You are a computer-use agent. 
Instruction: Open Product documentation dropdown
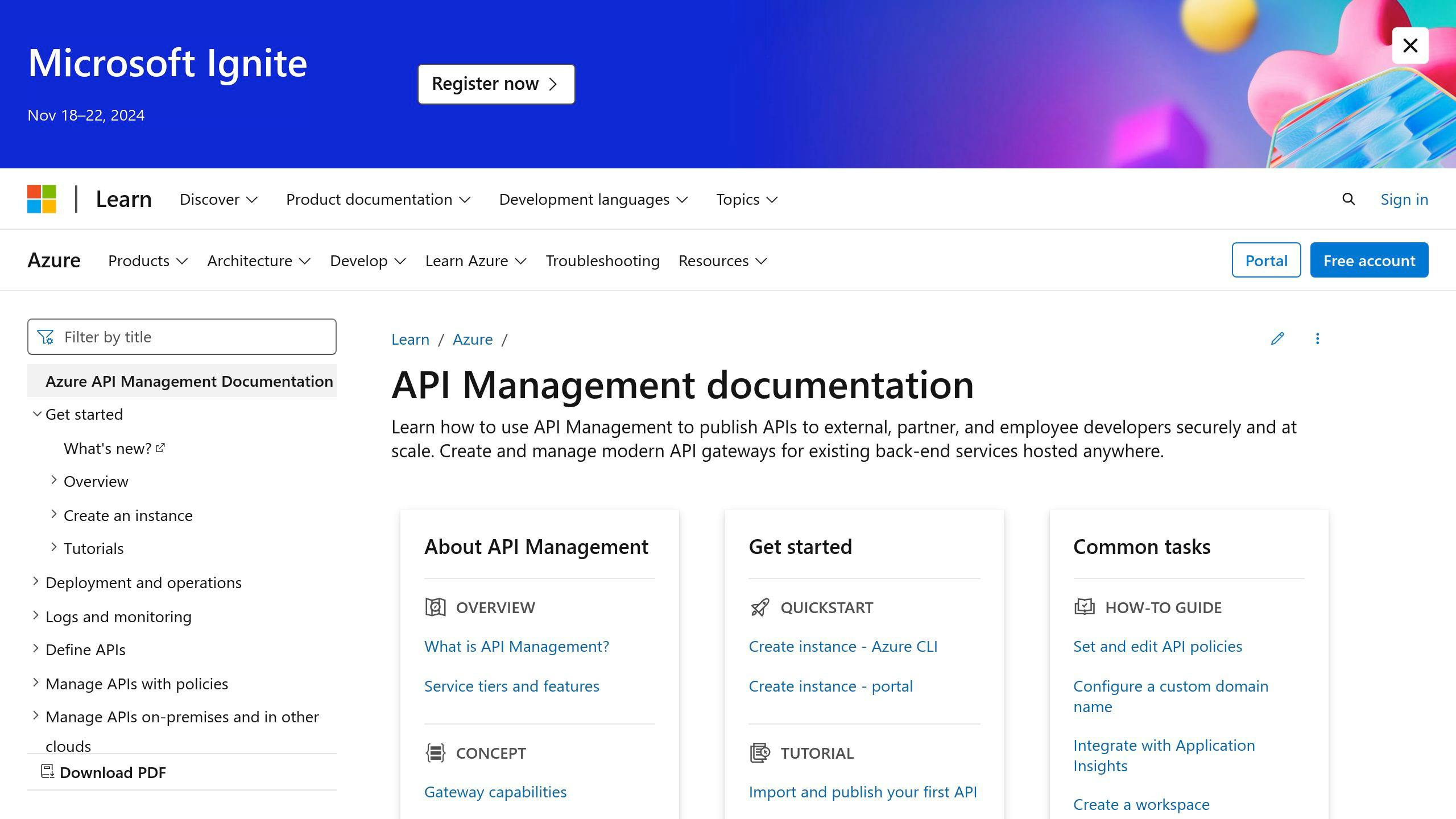click(x=378, y=200)
